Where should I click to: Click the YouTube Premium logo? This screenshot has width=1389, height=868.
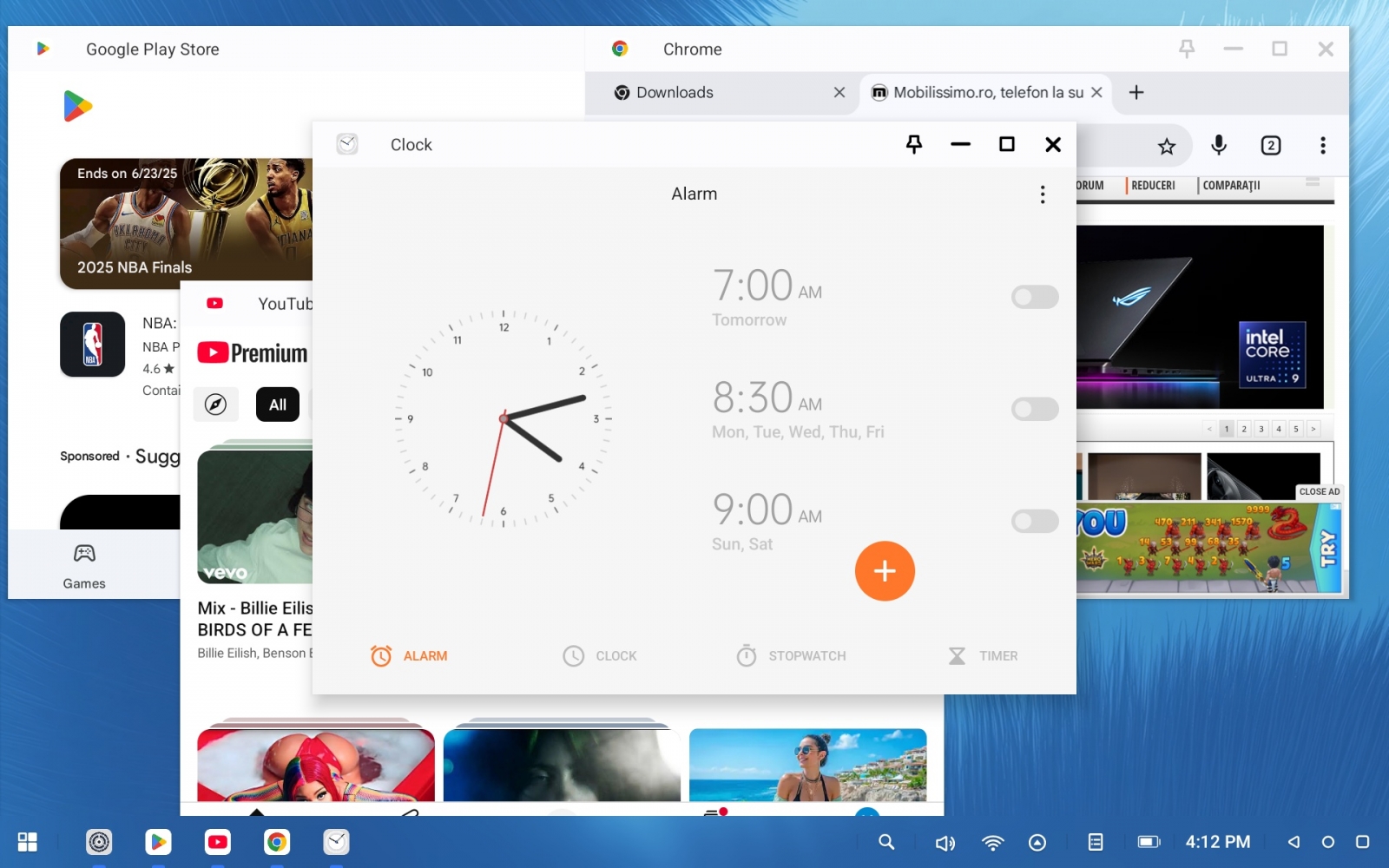coord(253,353)
